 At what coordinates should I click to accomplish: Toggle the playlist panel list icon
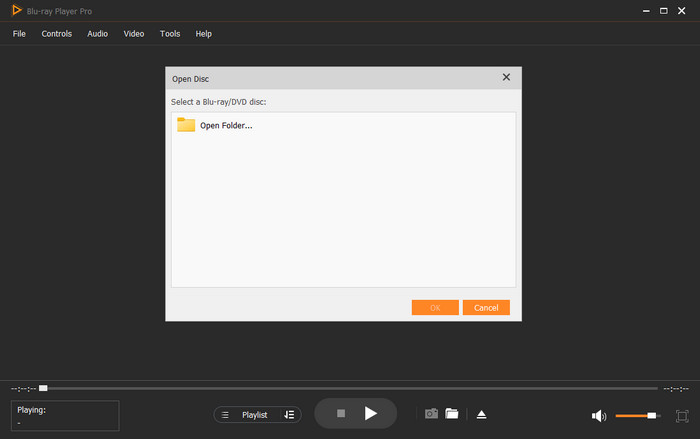pyautogui.click(x=225, y=414)
